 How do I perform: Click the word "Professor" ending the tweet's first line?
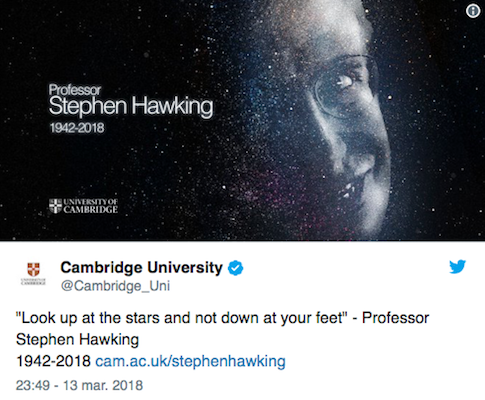(395, 318)
